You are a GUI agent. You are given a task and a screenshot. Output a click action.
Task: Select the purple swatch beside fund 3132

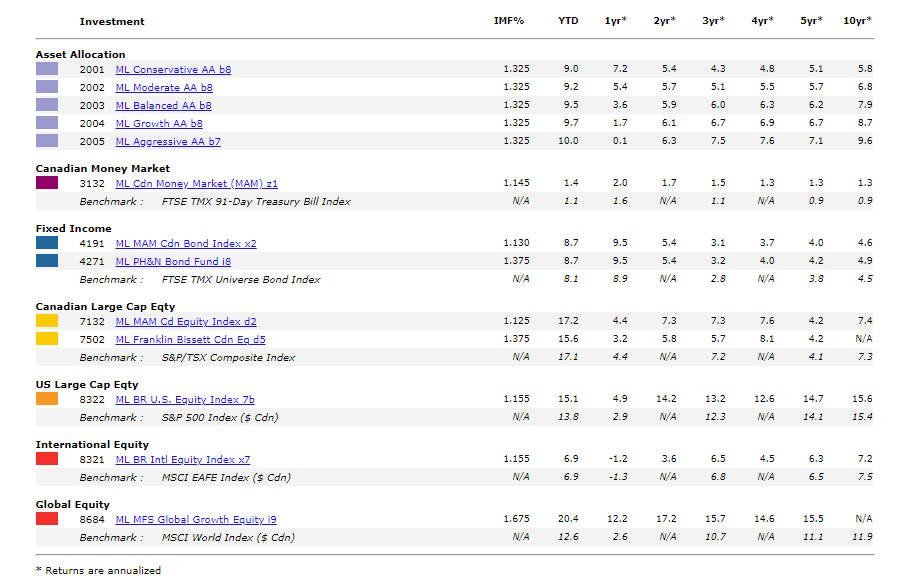[x=47, y=183]
